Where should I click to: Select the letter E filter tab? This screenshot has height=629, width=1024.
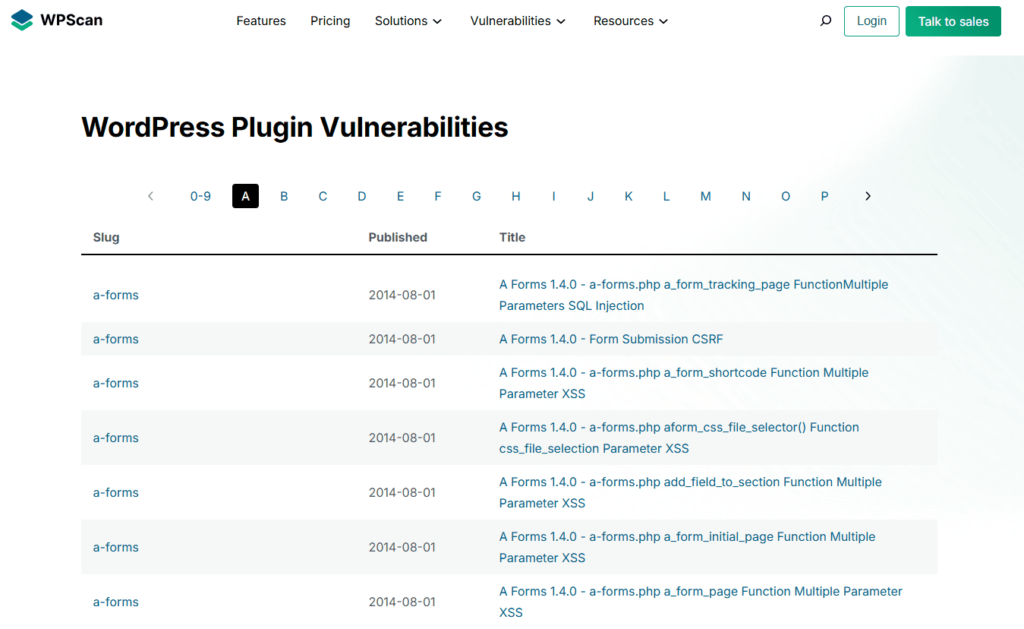click(400, 196)
